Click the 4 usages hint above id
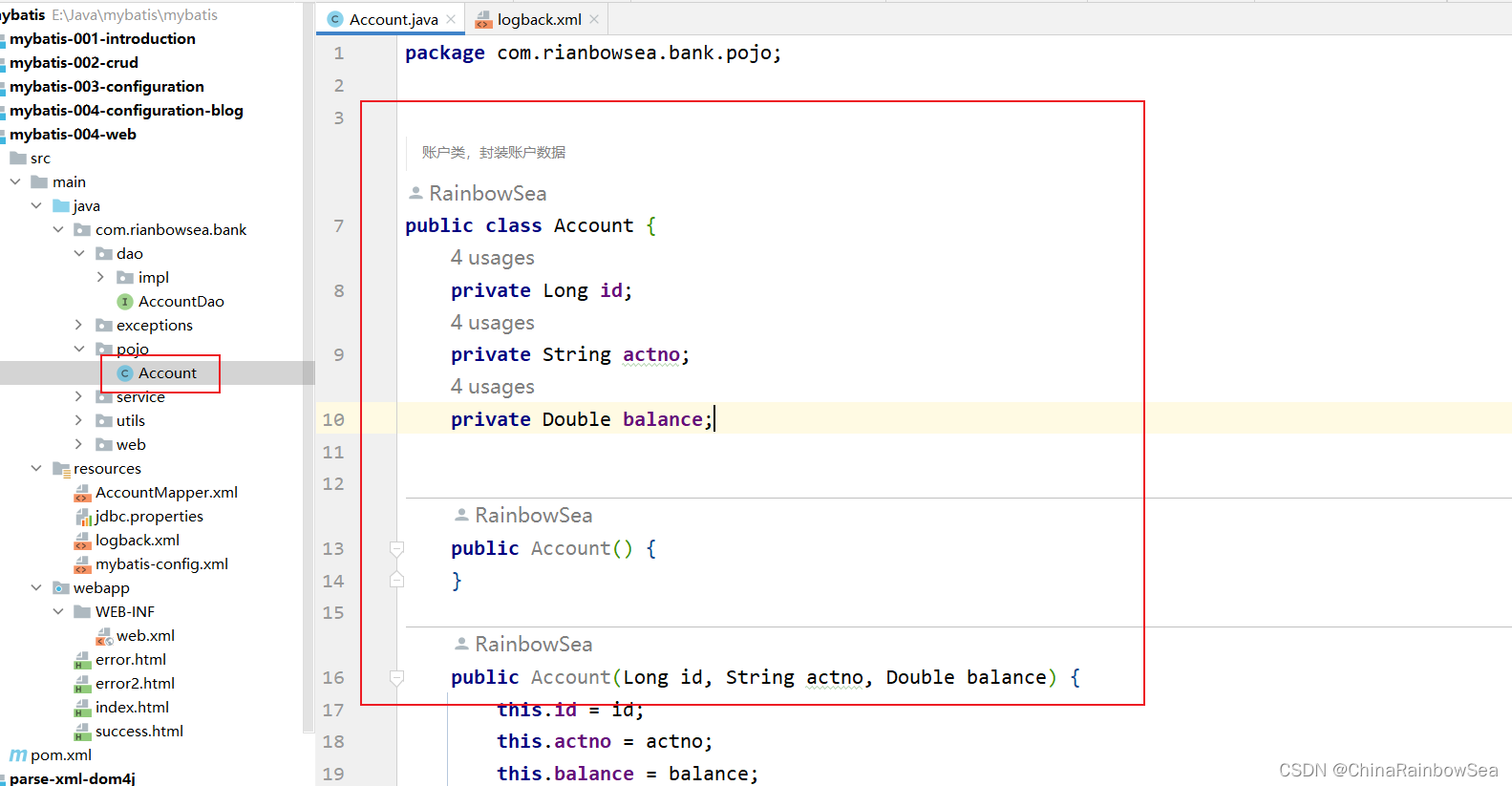This screenshot has height=786, width=1512. (492, 258)
